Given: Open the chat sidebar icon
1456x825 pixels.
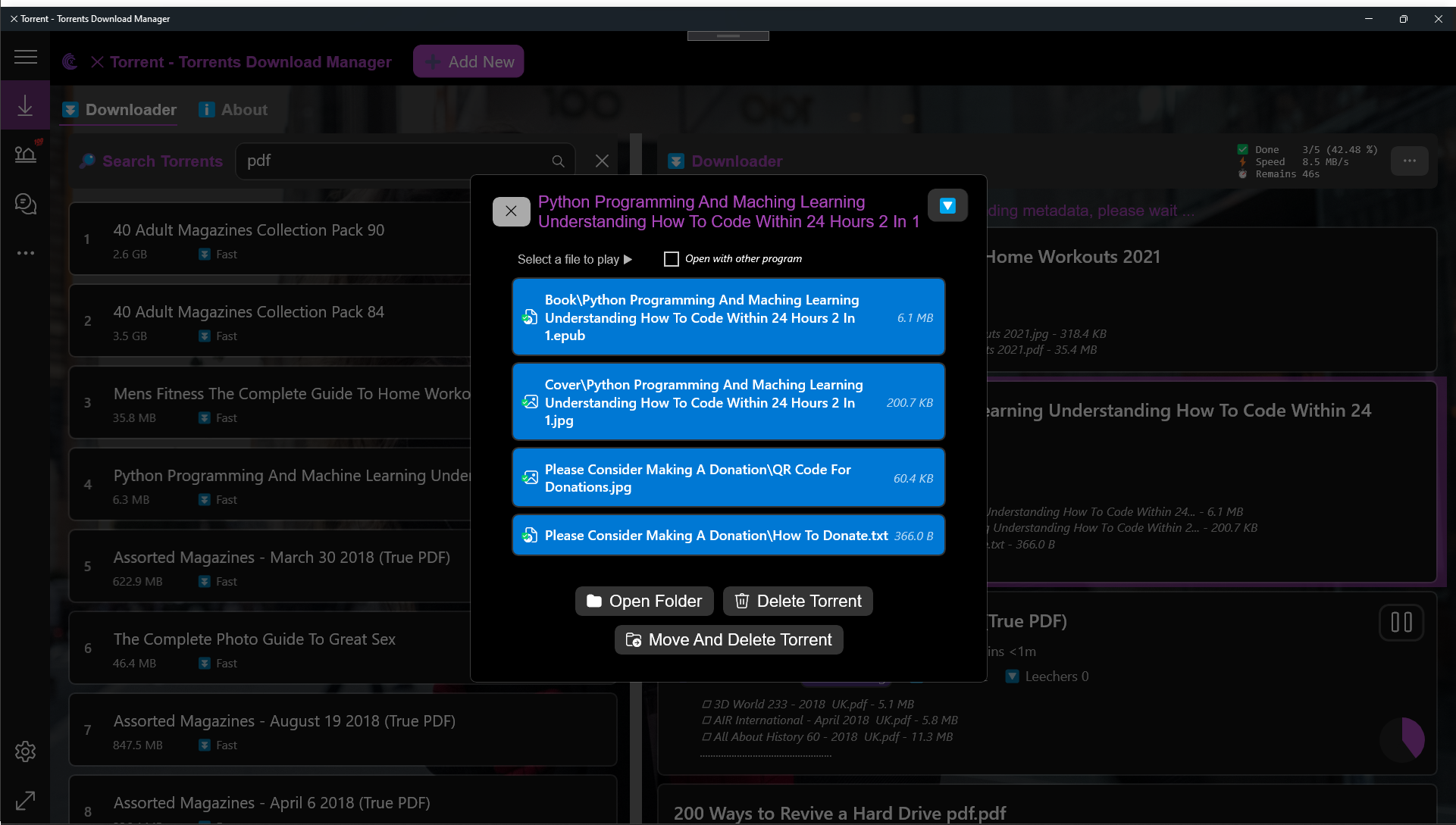Looking at the screenshot, I should click(x=25, y=203).
